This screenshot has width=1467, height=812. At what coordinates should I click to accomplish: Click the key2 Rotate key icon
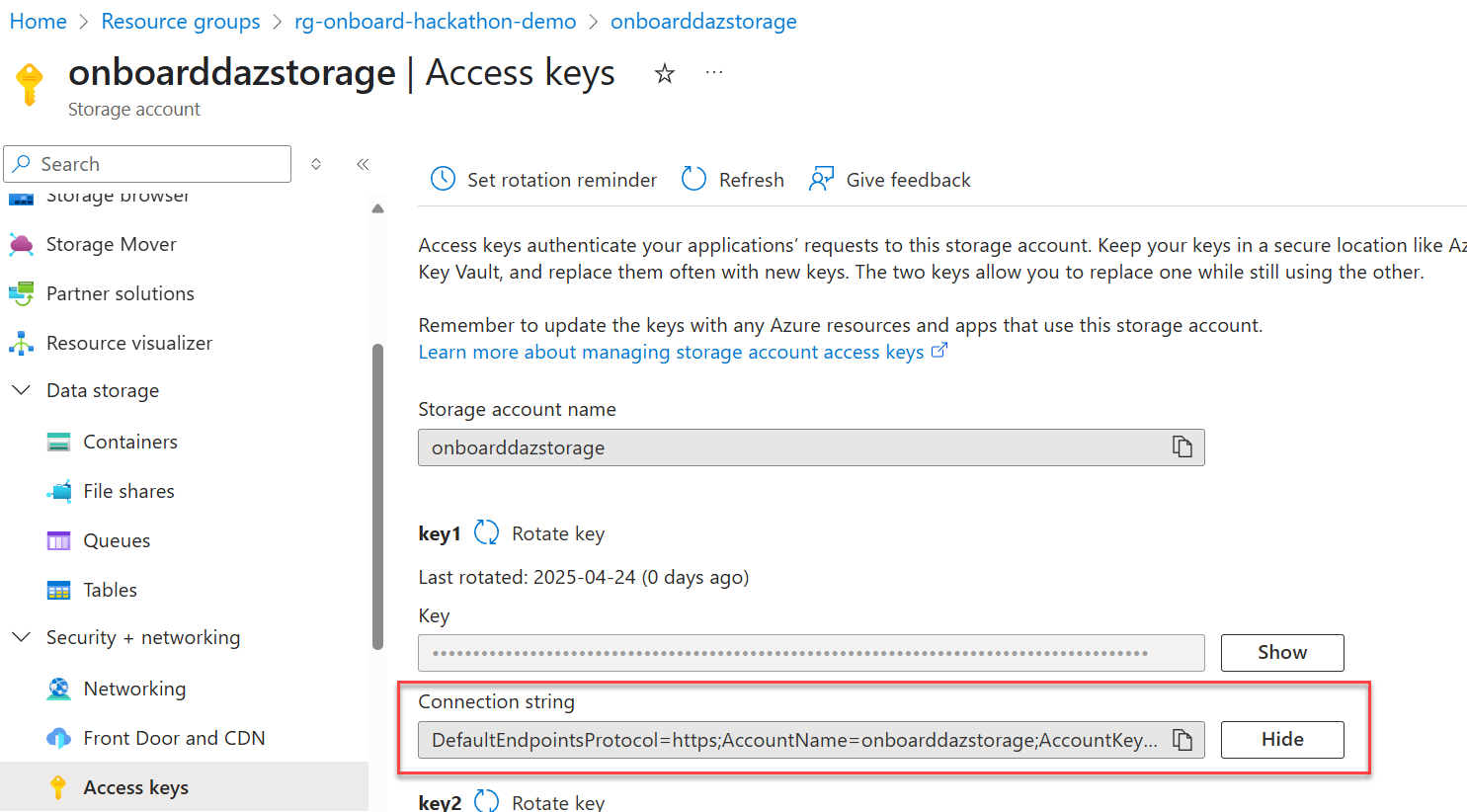tap(487, 801)
